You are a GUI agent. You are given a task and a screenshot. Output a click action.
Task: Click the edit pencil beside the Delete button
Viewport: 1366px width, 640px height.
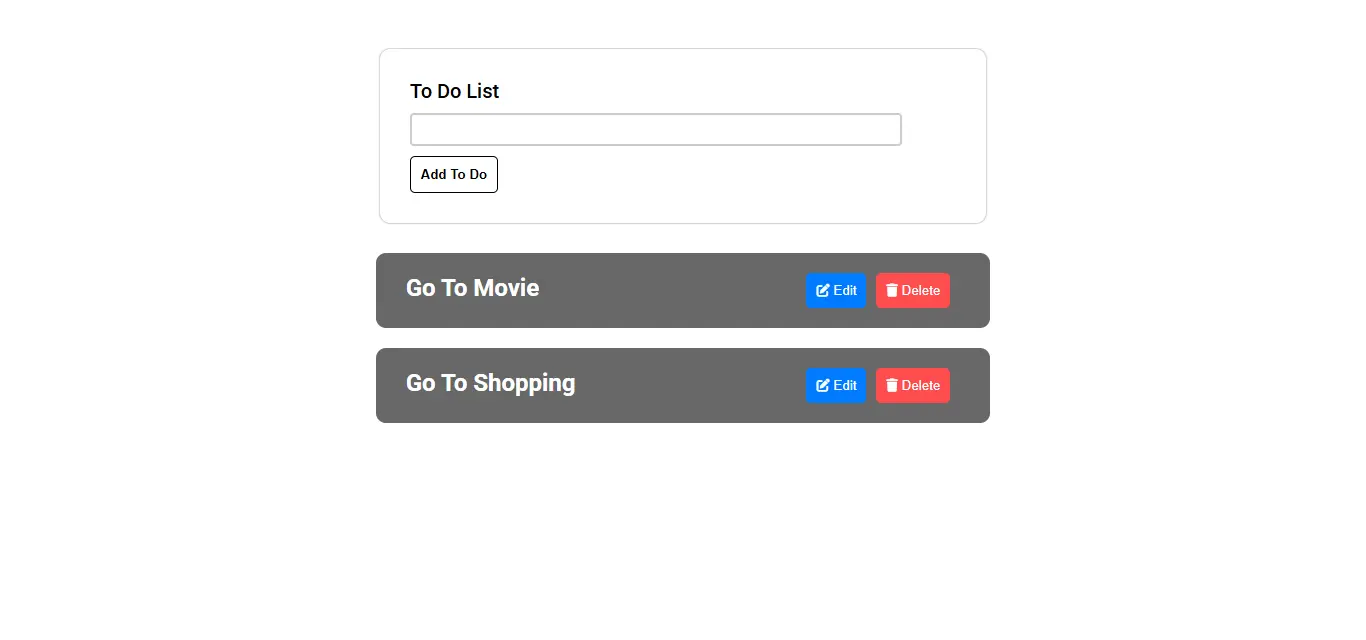[x=822, y=290]
